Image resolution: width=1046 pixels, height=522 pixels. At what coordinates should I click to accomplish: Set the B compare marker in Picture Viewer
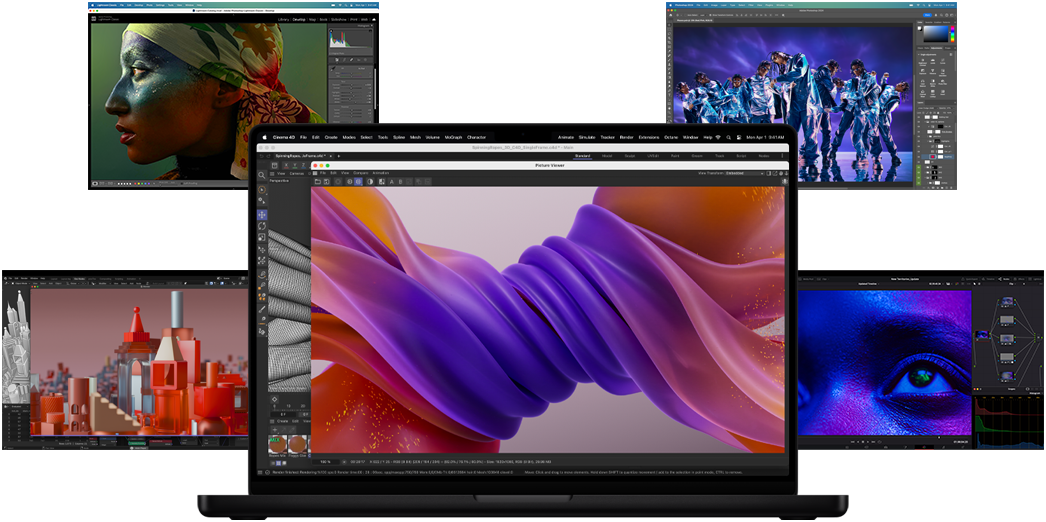coord(400,181)
